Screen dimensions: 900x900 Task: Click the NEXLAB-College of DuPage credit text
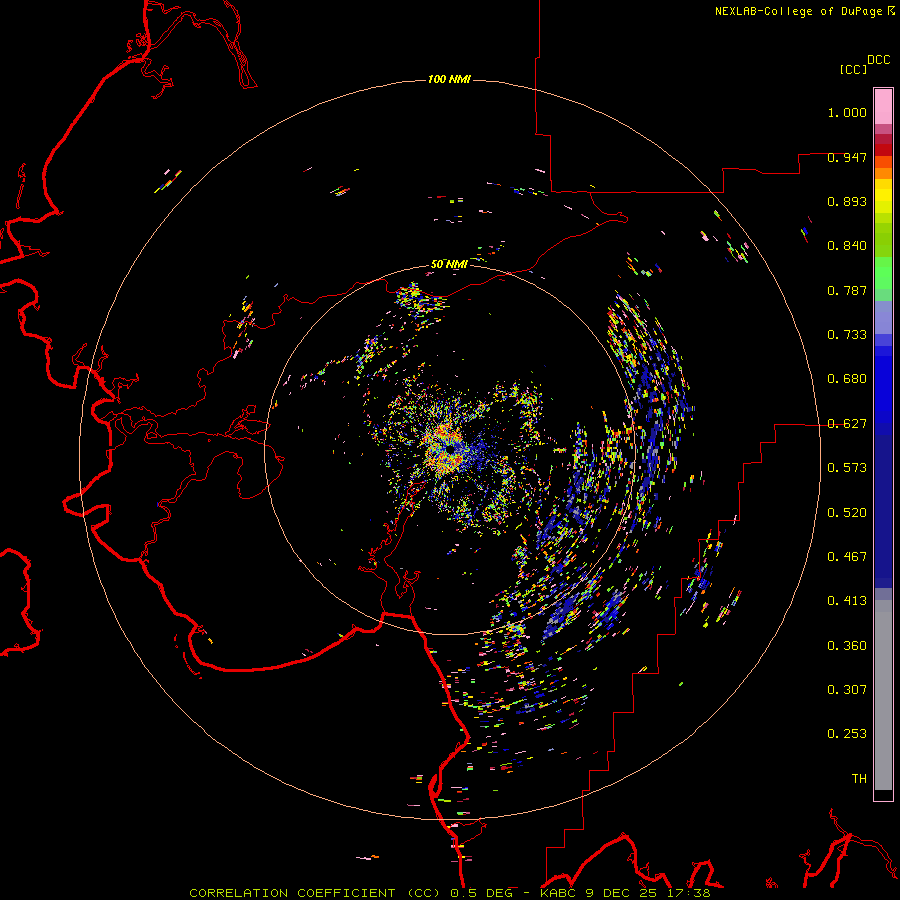pos(798,11)
